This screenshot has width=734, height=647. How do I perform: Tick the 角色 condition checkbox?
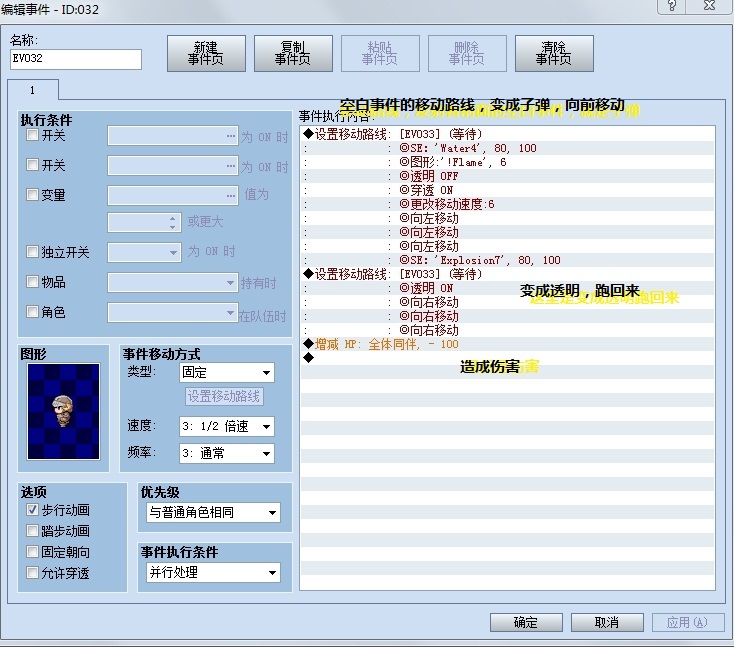(32, 311)
